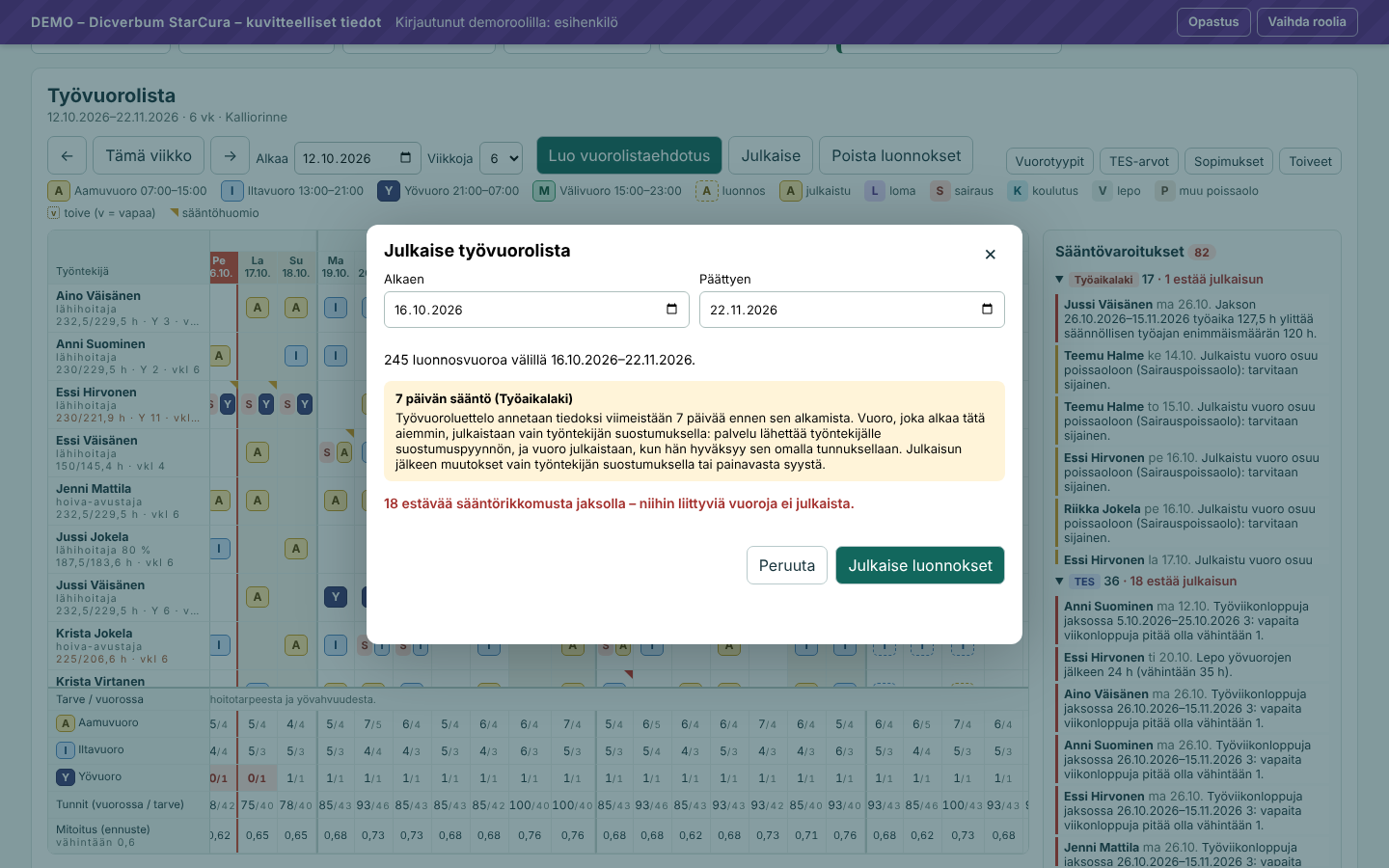Screen dimensions: 1389x868
Task: Select Jussi Jokela's A shift on 18.10.
Action: pyautogui.click(x=296, y=549)
